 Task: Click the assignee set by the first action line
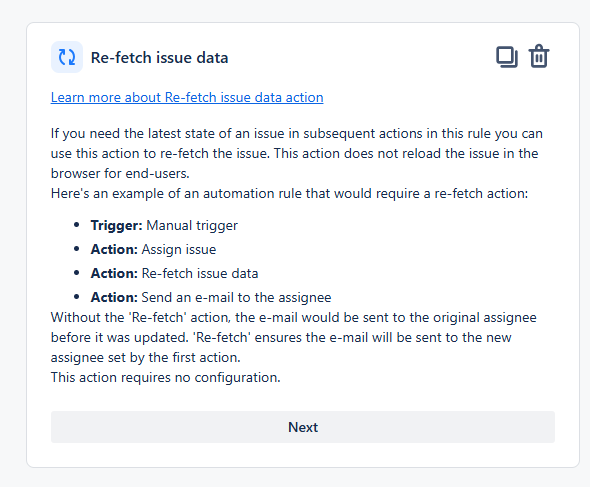(146, 358)
